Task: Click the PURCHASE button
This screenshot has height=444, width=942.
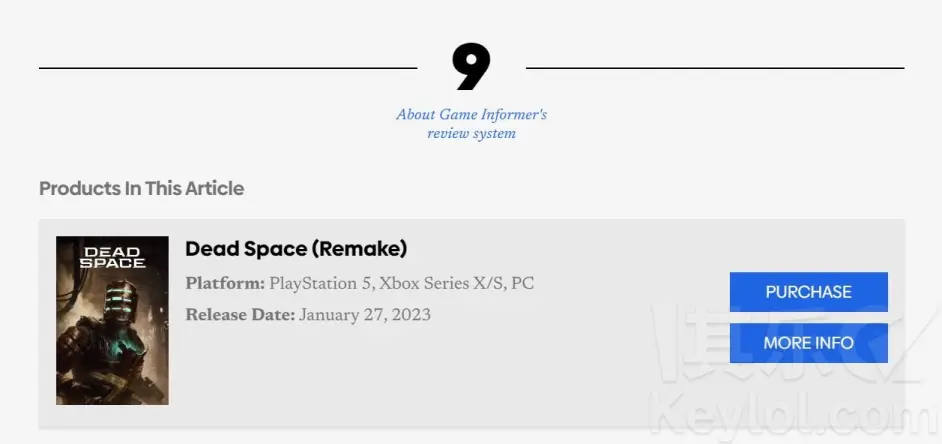Action: (x=809, y=292)
